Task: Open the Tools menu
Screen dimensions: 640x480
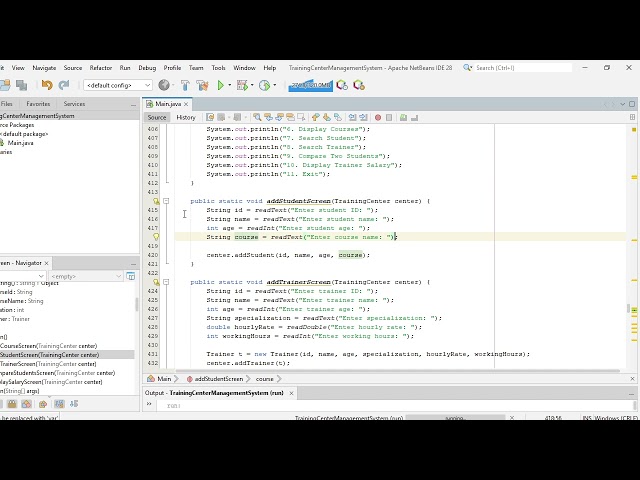Action: [x=218, y=68]
